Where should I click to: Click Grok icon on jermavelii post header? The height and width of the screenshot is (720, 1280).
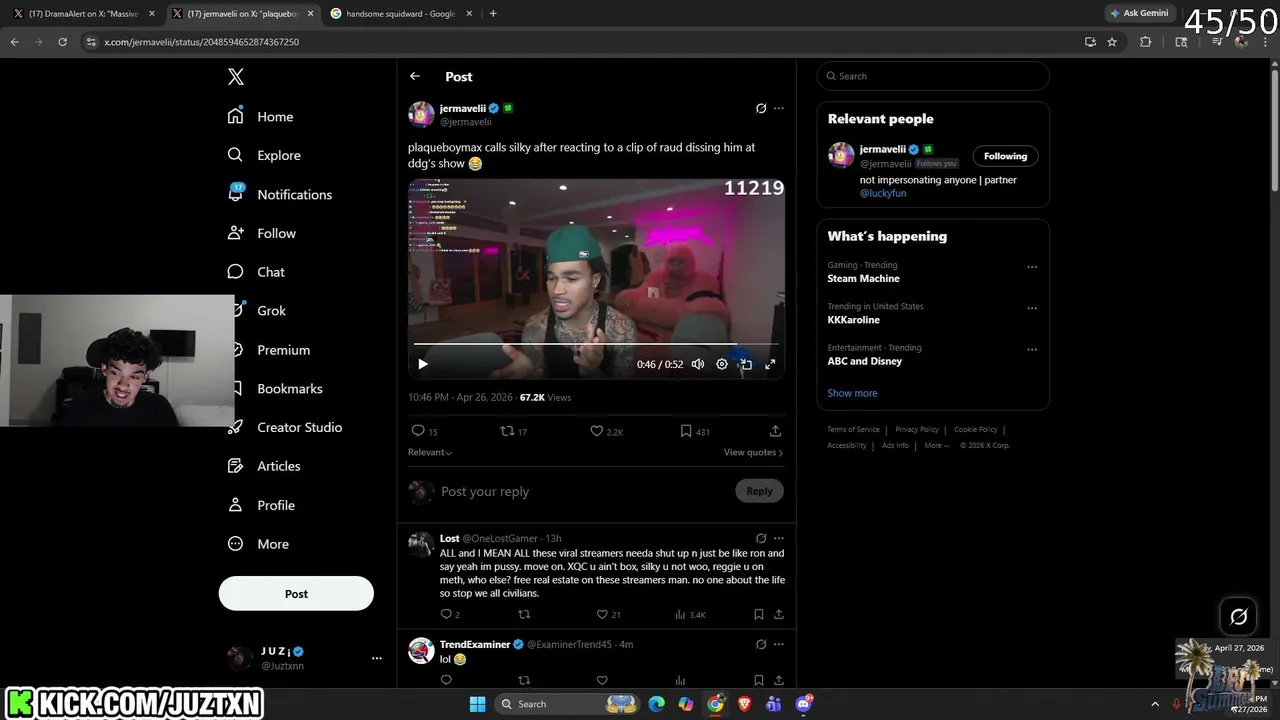[x=761, y=108]
